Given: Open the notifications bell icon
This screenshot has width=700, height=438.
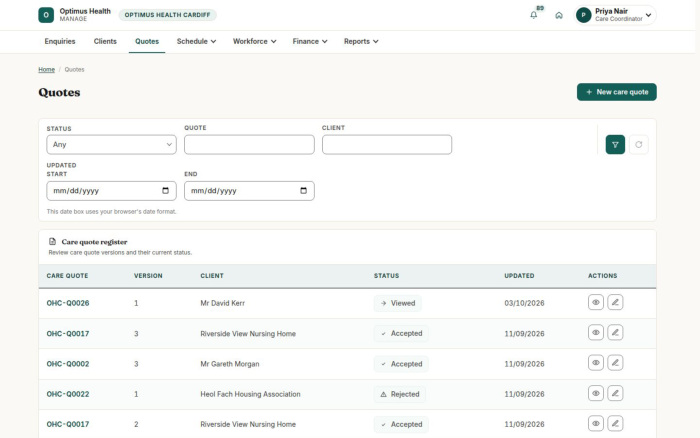Looking at the screenshot, I should point(533,15).
